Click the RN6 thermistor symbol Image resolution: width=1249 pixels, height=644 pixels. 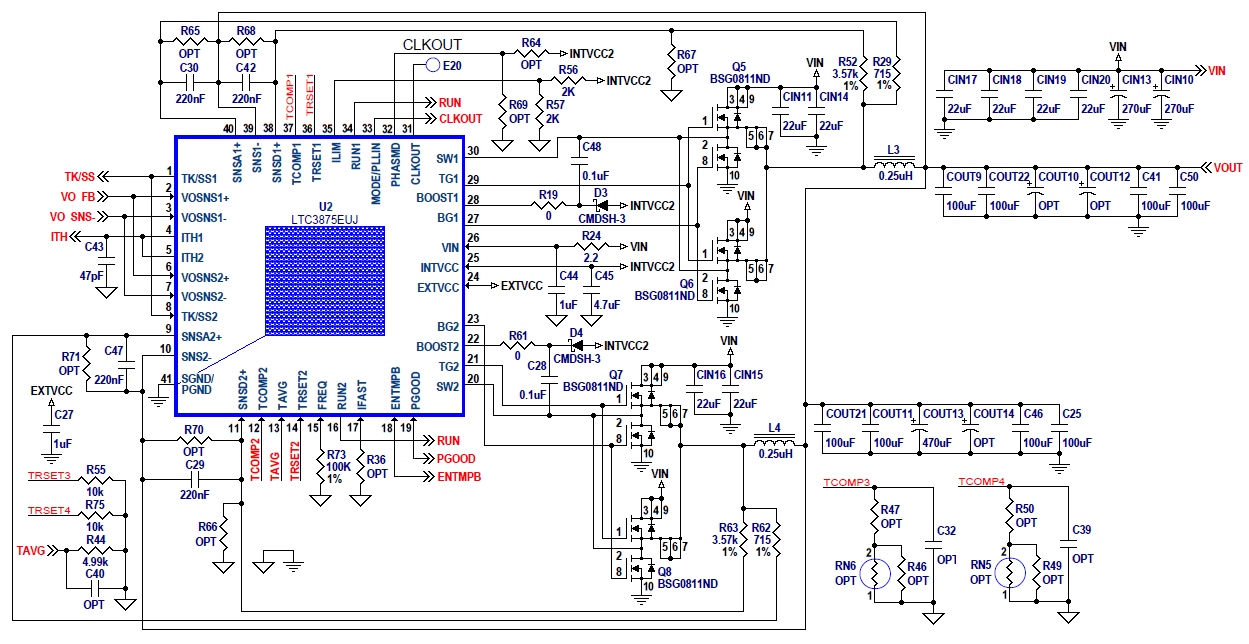pyautogui.click(x=876, y=574)
